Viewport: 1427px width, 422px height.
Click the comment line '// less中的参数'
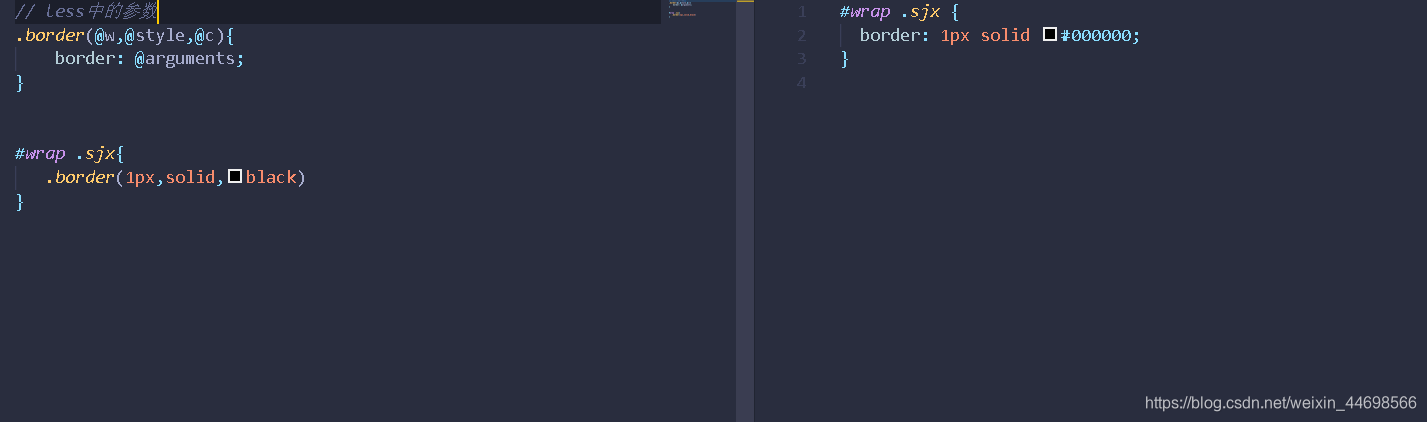click(86, 11)
